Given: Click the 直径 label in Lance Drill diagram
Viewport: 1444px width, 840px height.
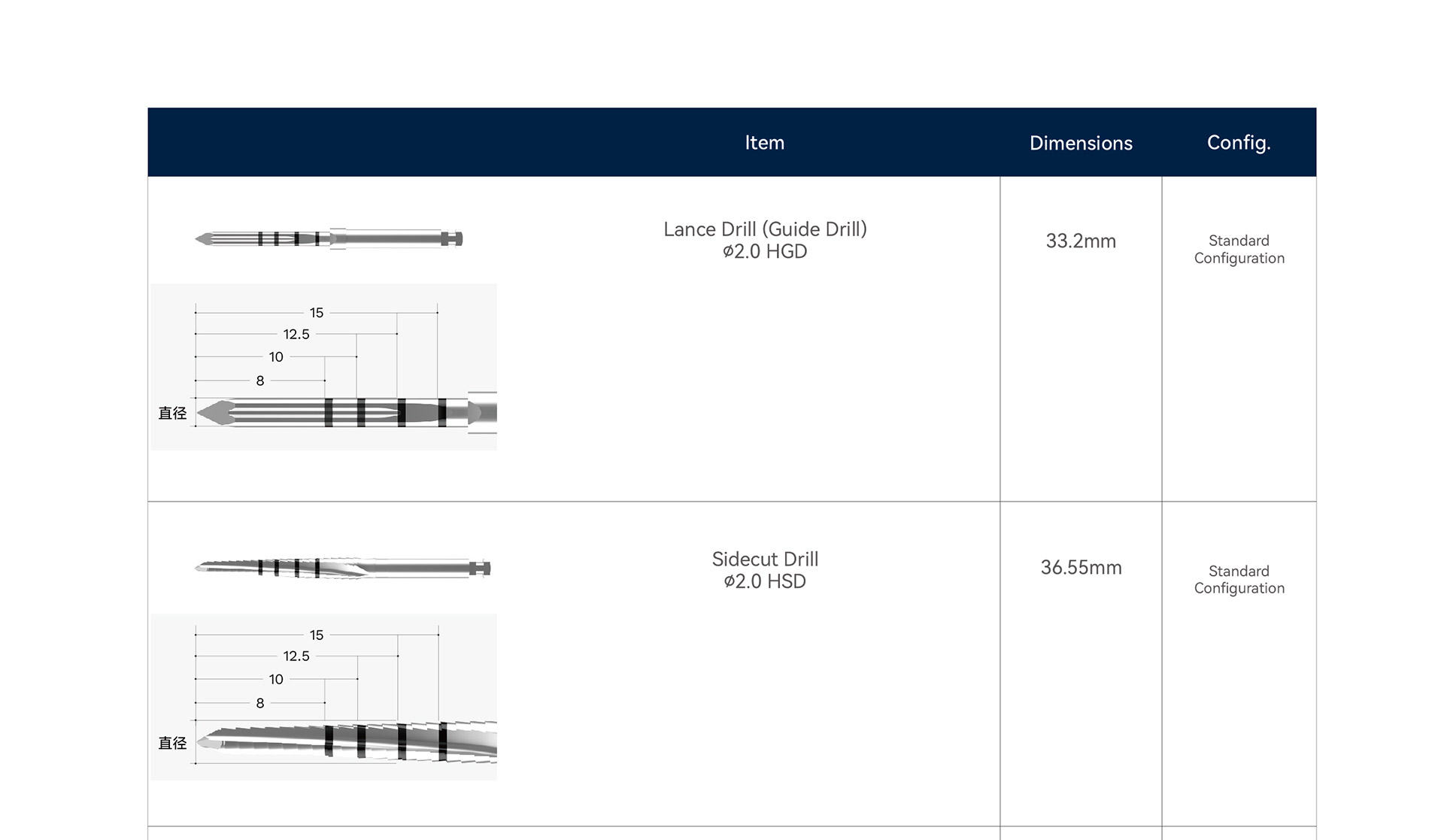Looking at the screenshot, I should tap(172, 413).
